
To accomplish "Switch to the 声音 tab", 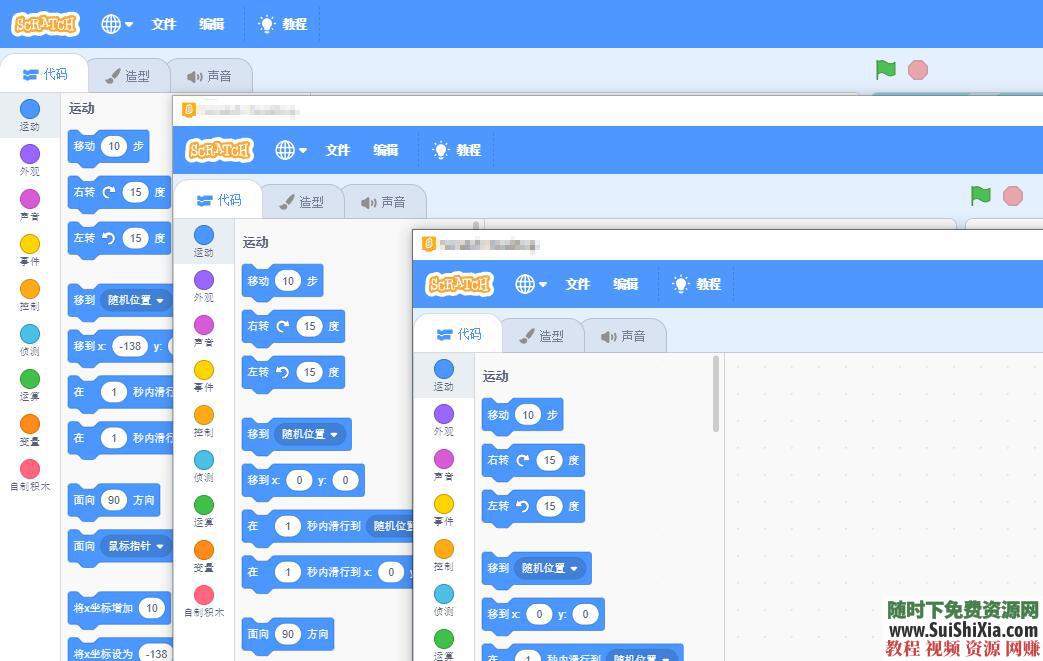I will tap(214, 74).
